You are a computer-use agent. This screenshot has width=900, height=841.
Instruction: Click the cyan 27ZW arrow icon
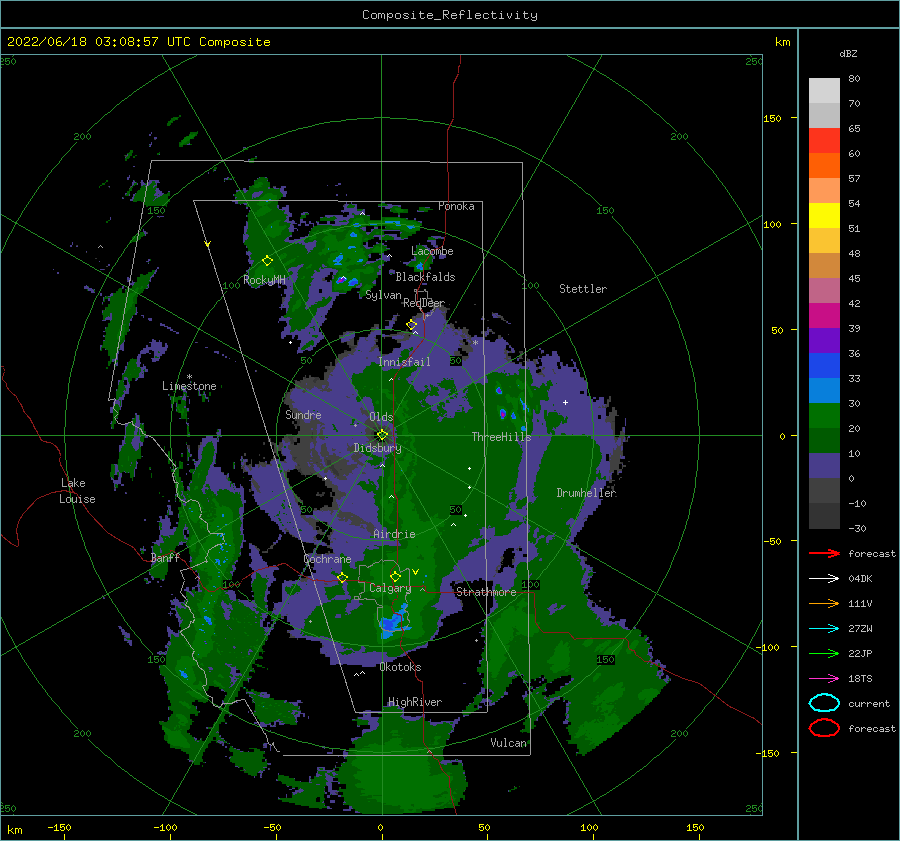(x=824, y=629)
